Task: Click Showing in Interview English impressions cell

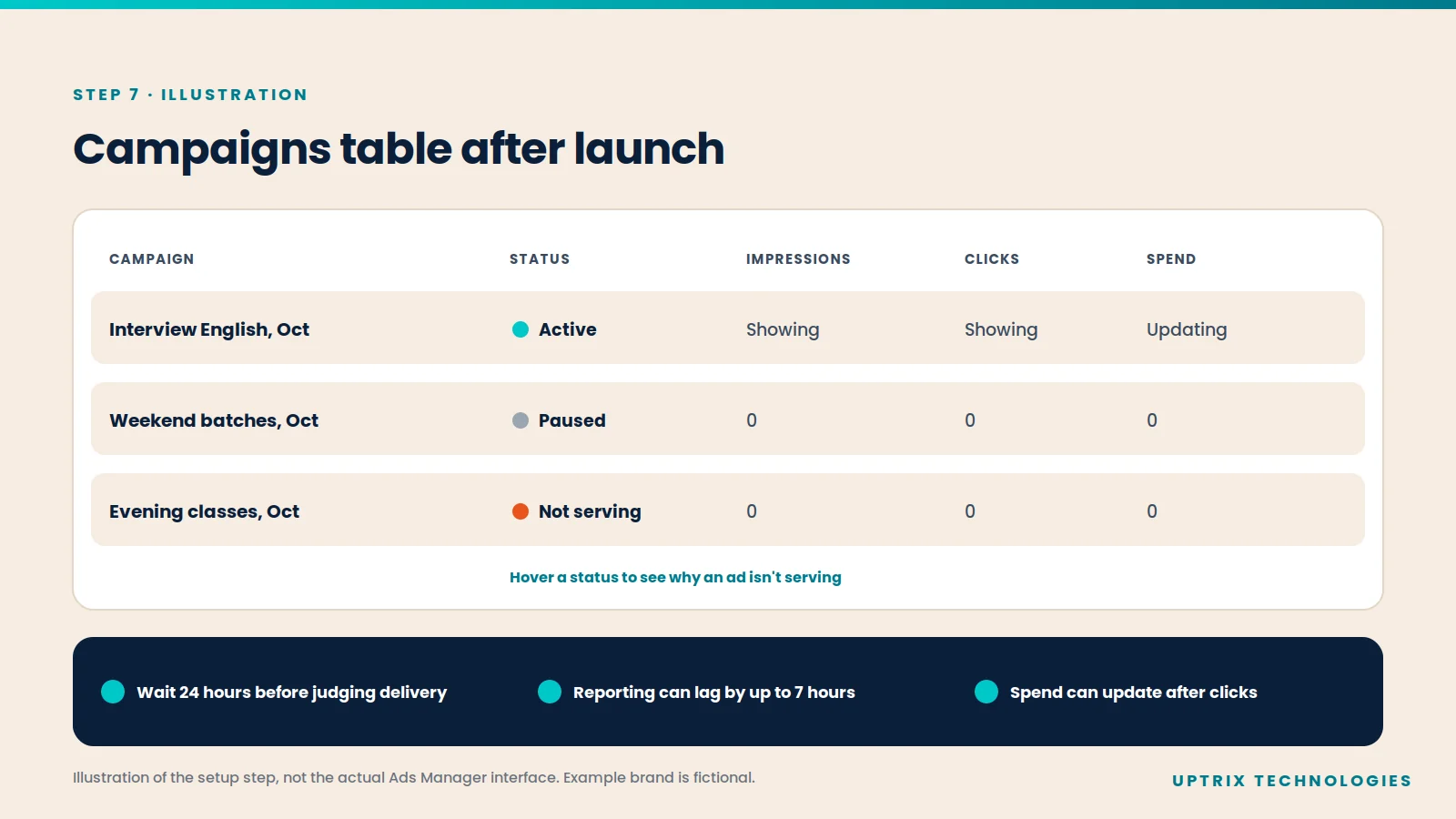Action: pyautogui.click(x=783, y=329)
